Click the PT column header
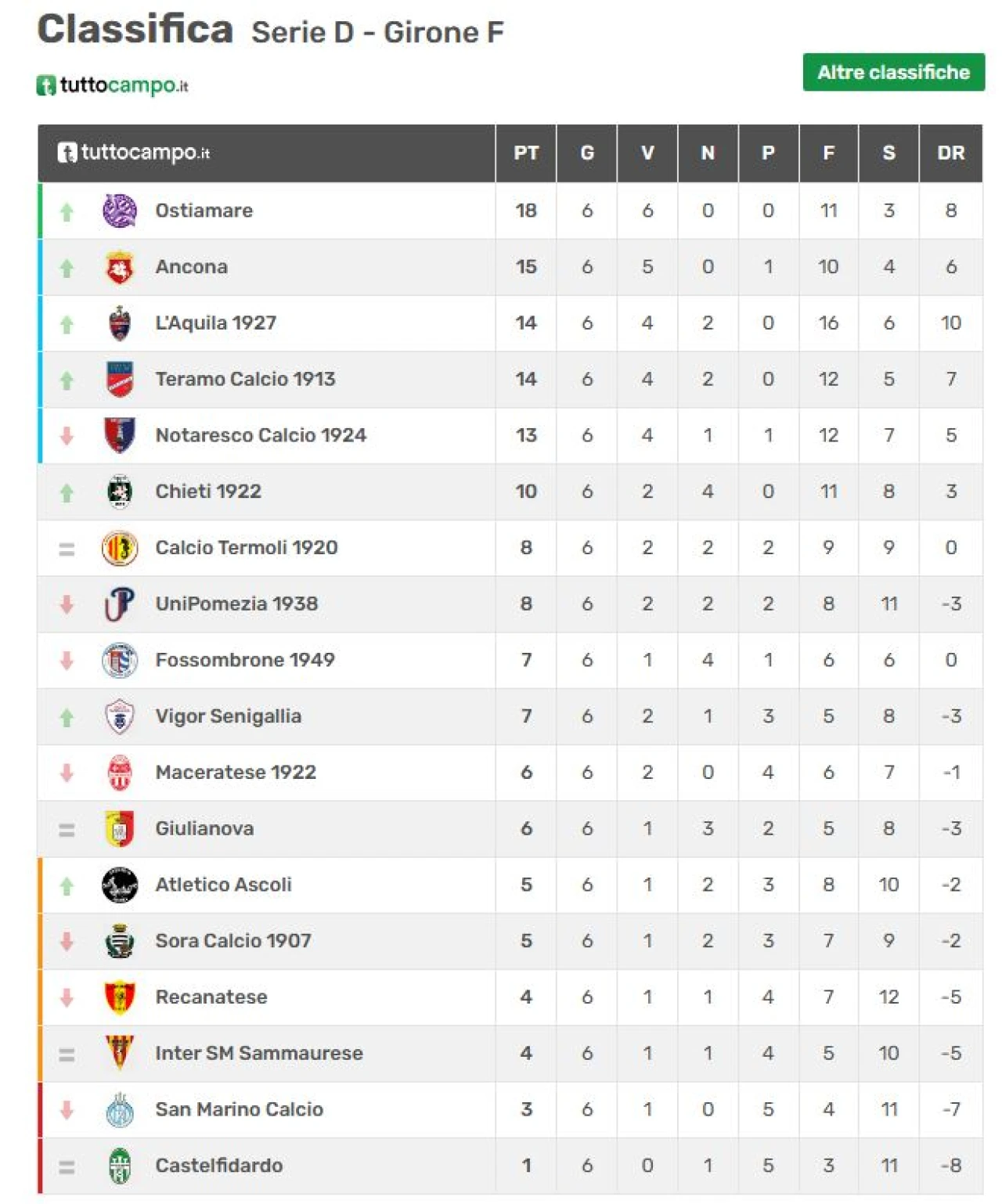The height and width of the screenshot is (1204, 1002). 526,153
